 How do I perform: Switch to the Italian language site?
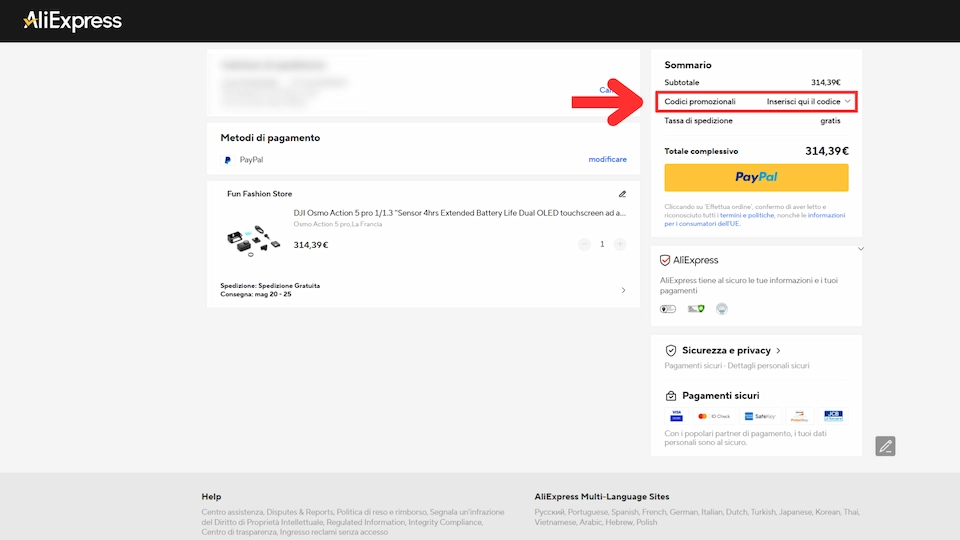pyautogui.click(x=711, y=512)
